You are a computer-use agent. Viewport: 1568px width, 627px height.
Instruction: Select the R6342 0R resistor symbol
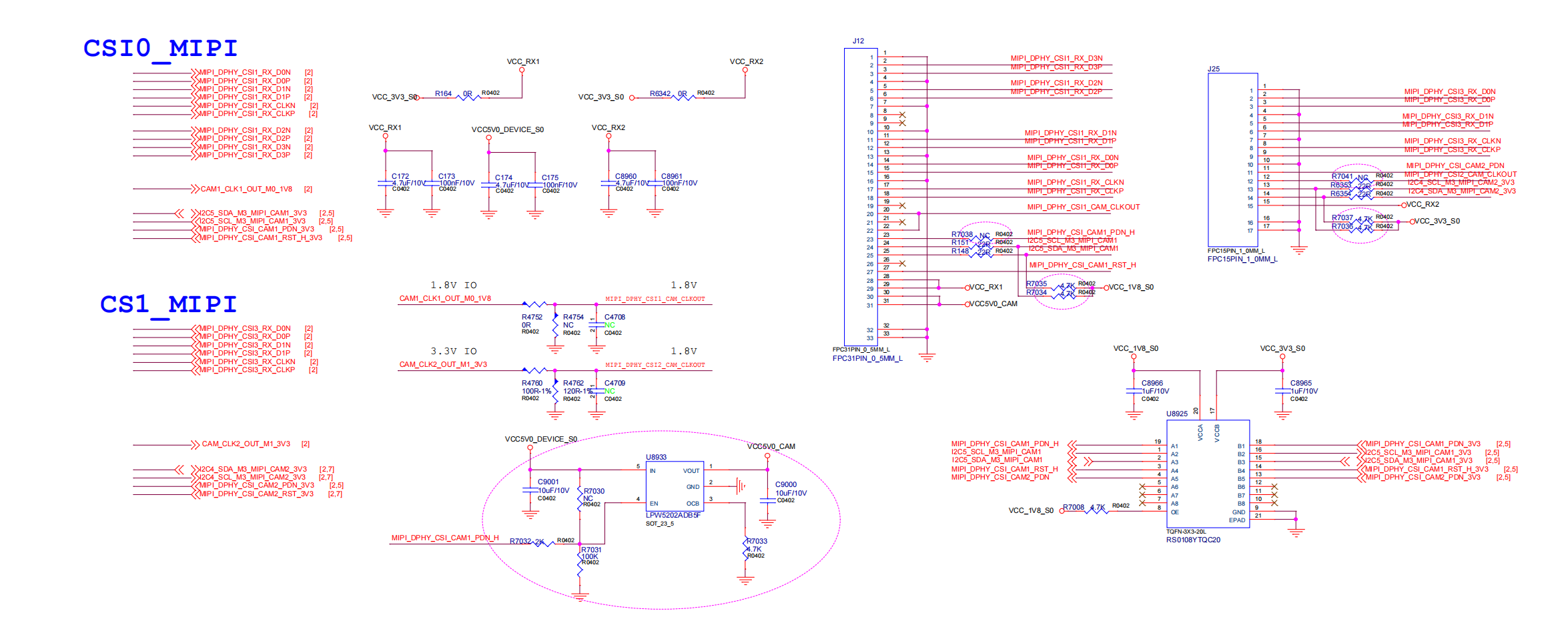(683, 97)
